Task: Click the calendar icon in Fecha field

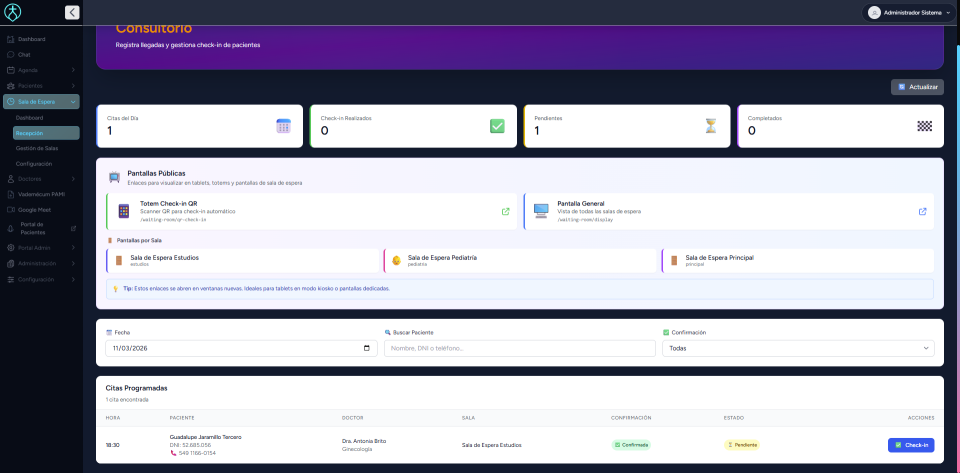Action: click(367, 348)
